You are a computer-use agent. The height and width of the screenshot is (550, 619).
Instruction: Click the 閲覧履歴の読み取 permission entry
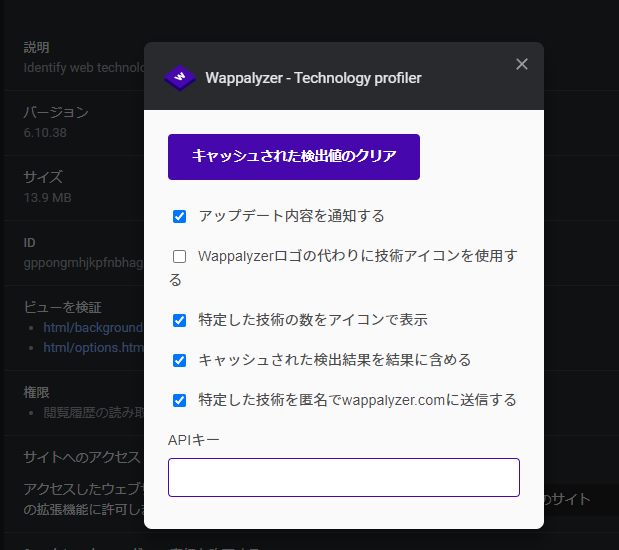pos(94,413)
